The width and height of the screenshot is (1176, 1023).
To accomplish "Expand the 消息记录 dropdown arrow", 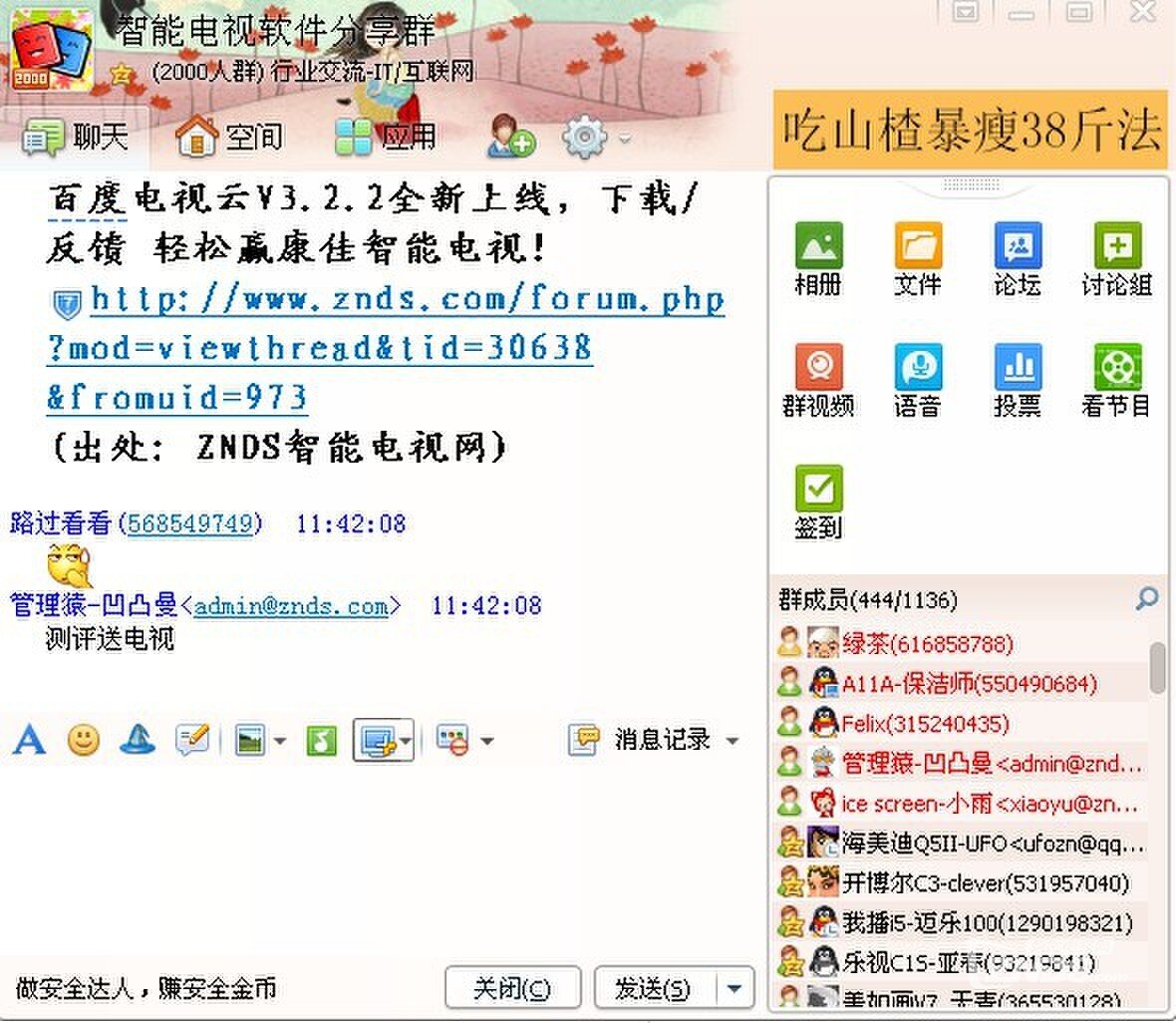I will pos(732,742).
